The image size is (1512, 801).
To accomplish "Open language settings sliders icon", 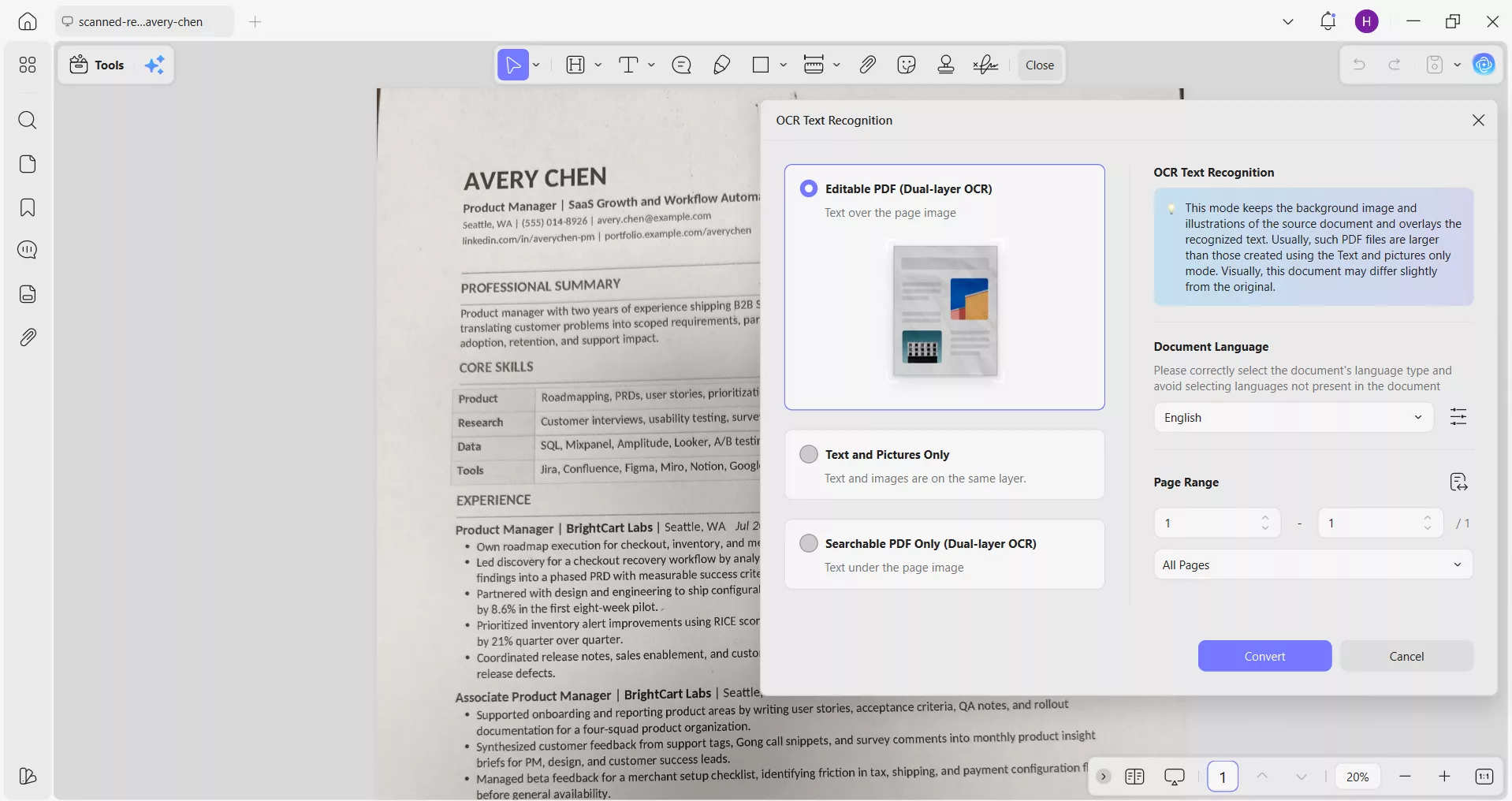I will pos(1458,417).
